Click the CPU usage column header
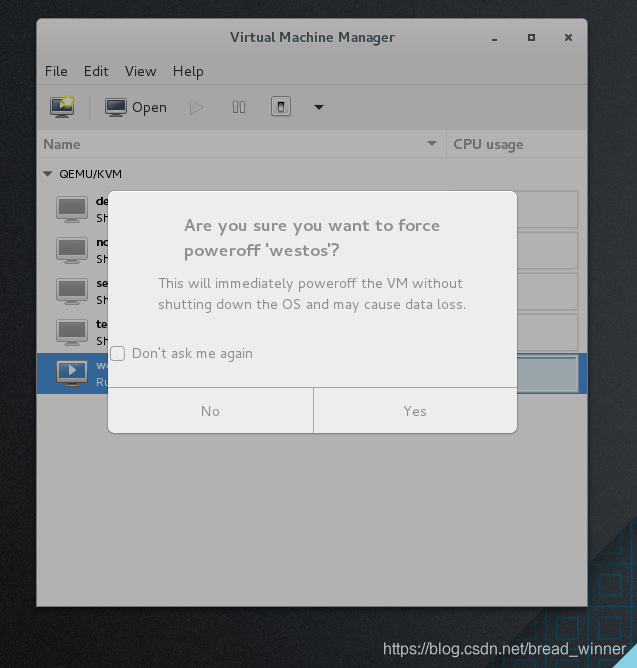Image resolution: width=637 pixels, height=668 pixels. click(x=517, y=144)
